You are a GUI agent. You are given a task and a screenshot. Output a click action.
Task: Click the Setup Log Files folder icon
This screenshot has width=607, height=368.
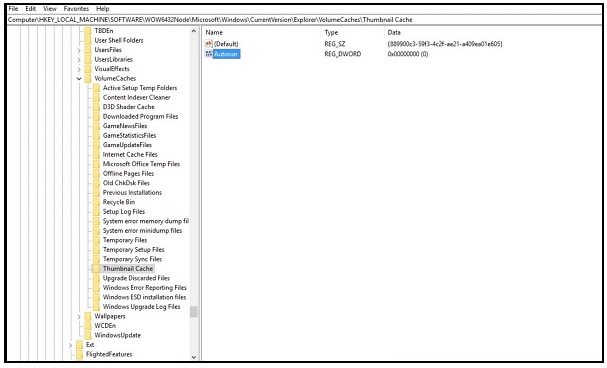(x=96, y=212)
